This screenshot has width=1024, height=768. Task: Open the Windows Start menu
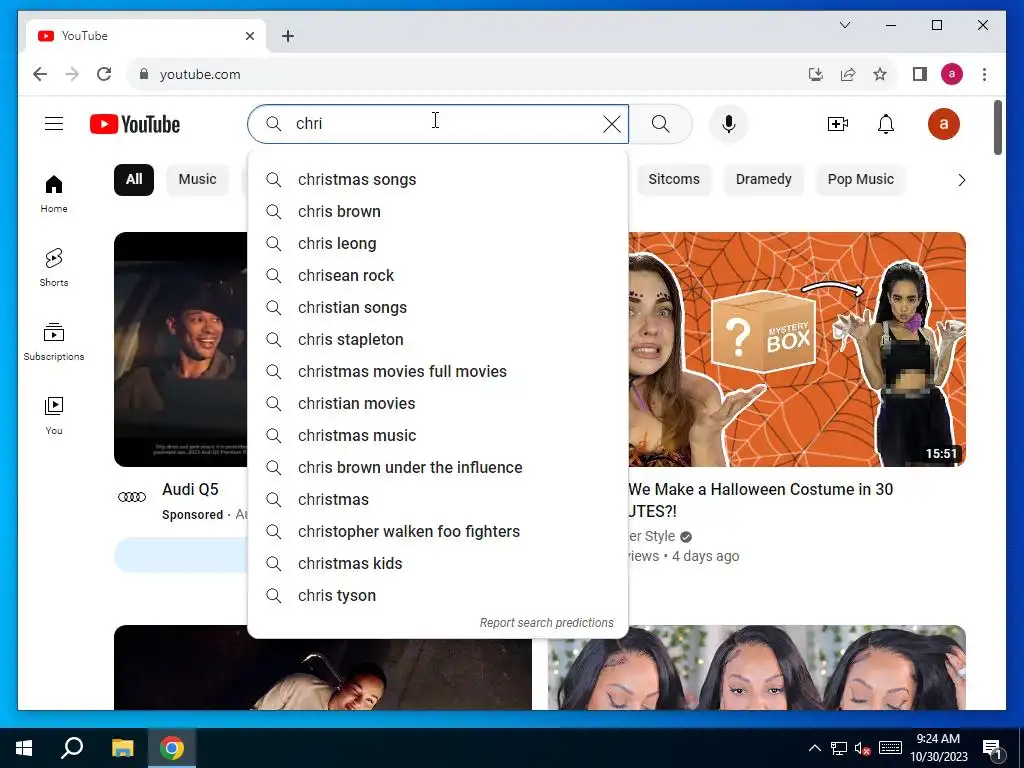coord(24,748)
